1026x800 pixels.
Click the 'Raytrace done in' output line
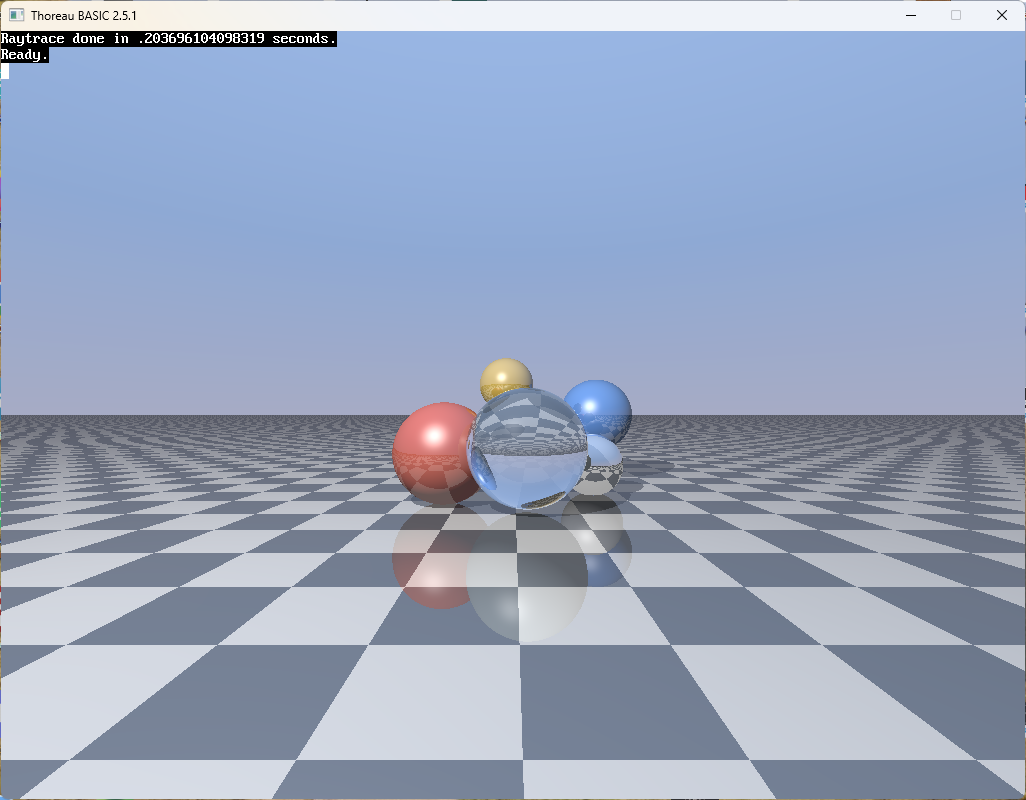(169, 39)
